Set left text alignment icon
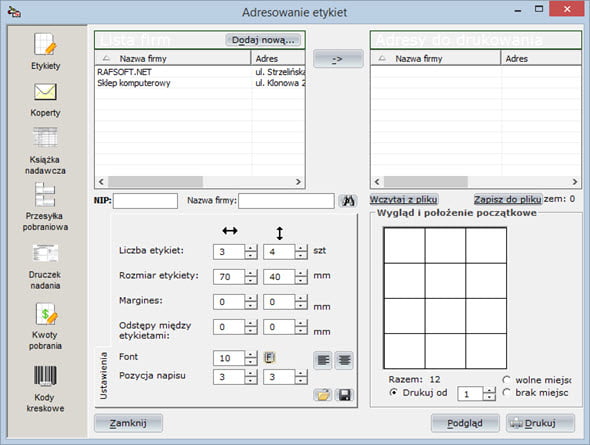The height and width of the screenshot is (445, 590). 323,360
